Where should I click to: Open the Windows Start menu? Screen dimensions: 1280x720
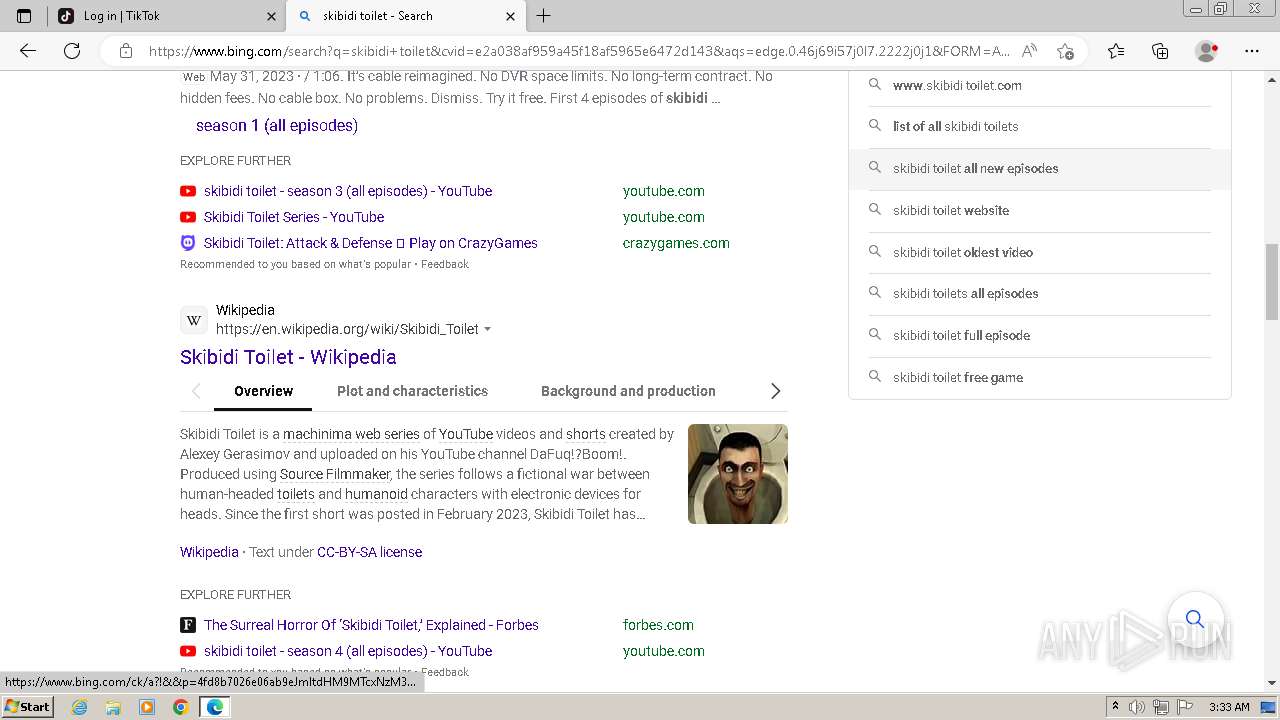[x=28, y=707]
